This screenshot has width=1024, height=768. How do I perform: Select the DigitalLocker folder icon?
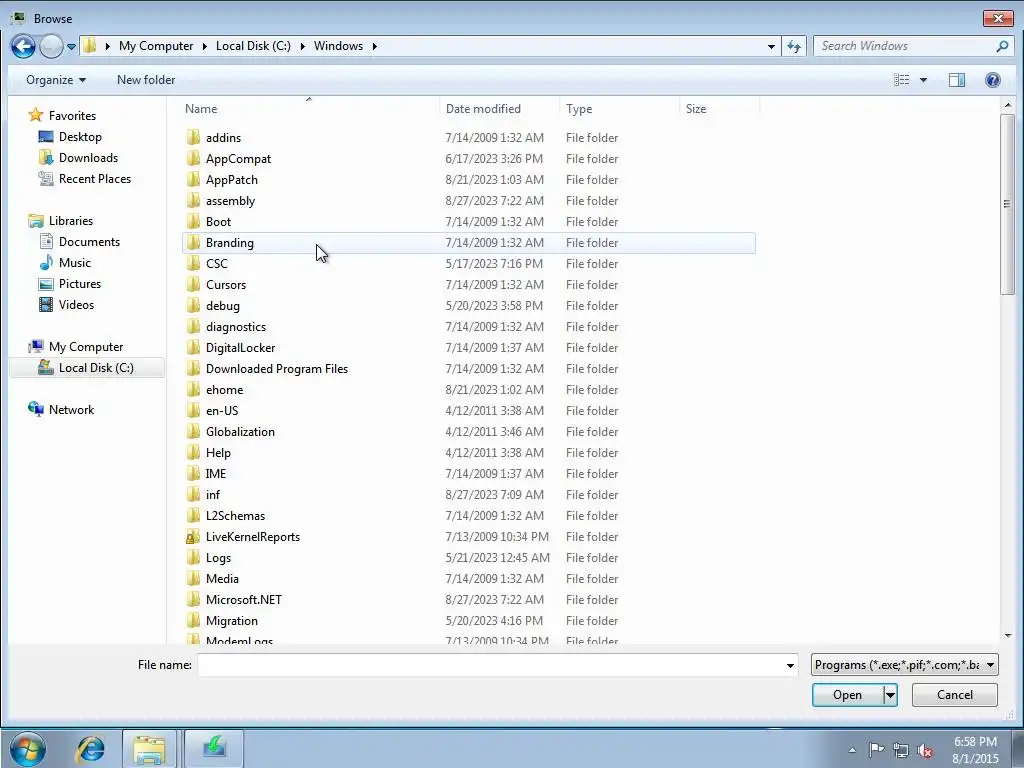point(193,347)
